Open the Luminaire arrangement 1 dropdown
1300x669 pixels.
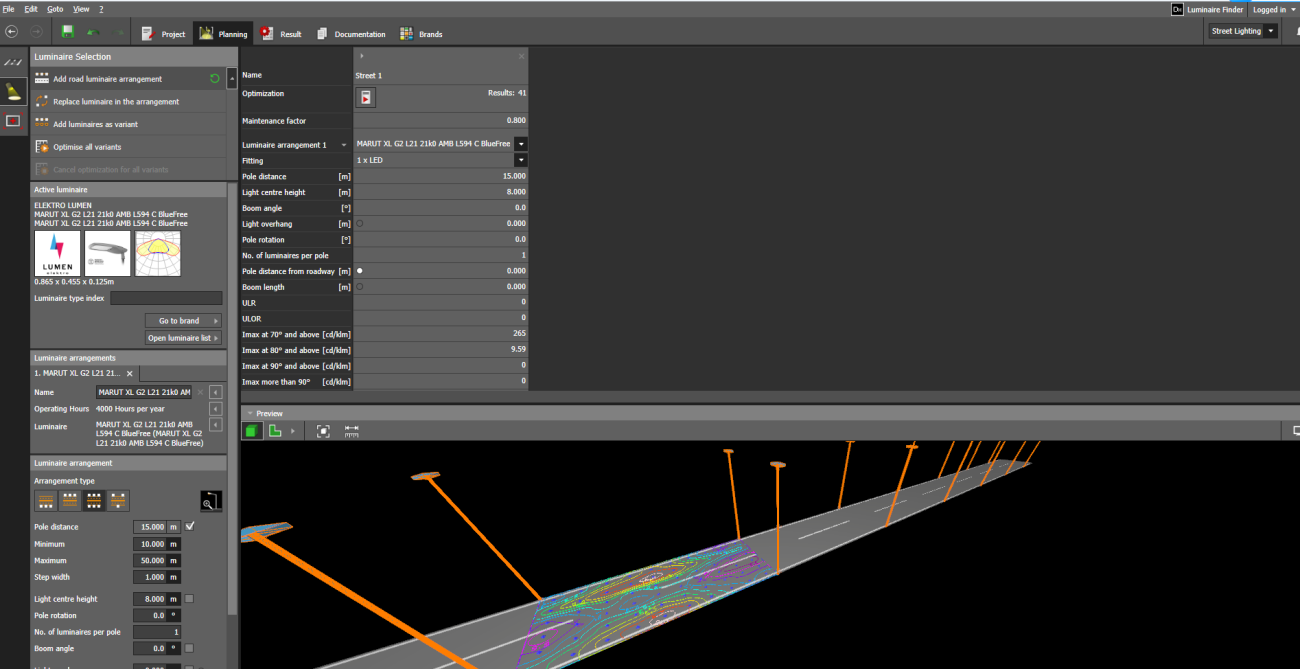pos(521,144)
